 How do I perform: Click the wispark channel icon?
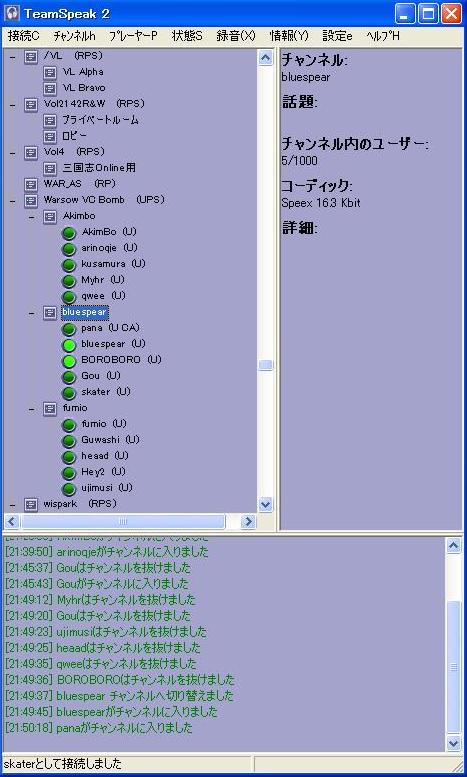[31, 504]
